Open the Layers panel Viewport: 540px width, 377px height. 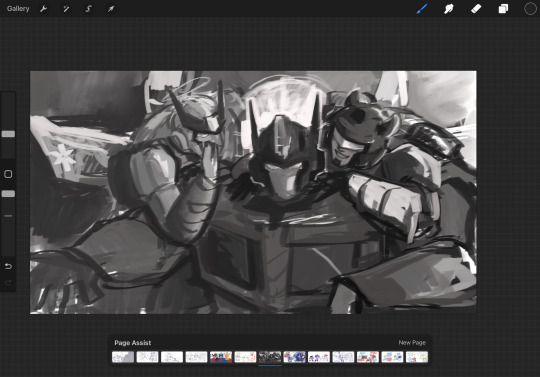pyautogui.click(x=503, y=9)
